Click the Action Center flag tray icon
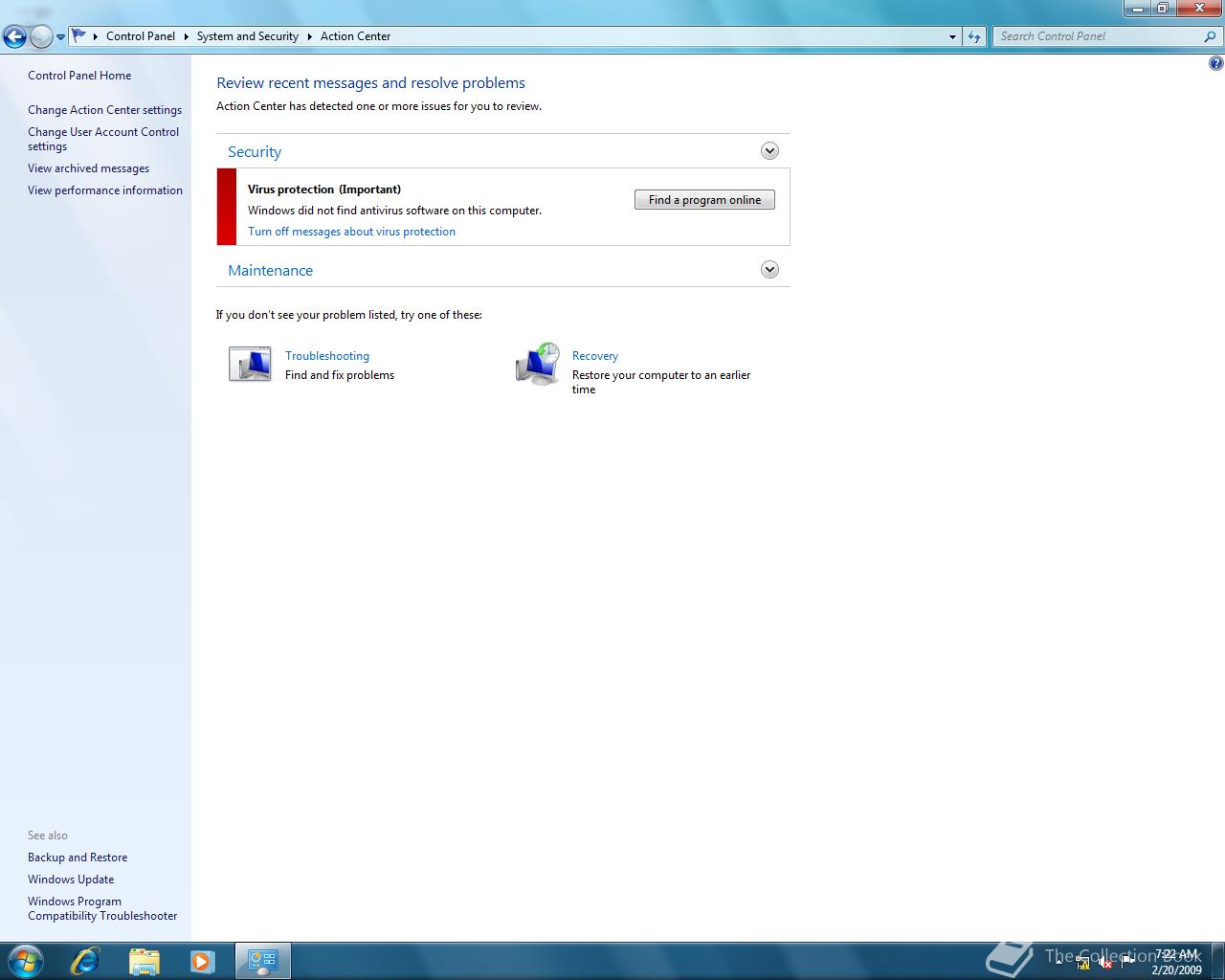1225x980 pixels. (1126, 963)
